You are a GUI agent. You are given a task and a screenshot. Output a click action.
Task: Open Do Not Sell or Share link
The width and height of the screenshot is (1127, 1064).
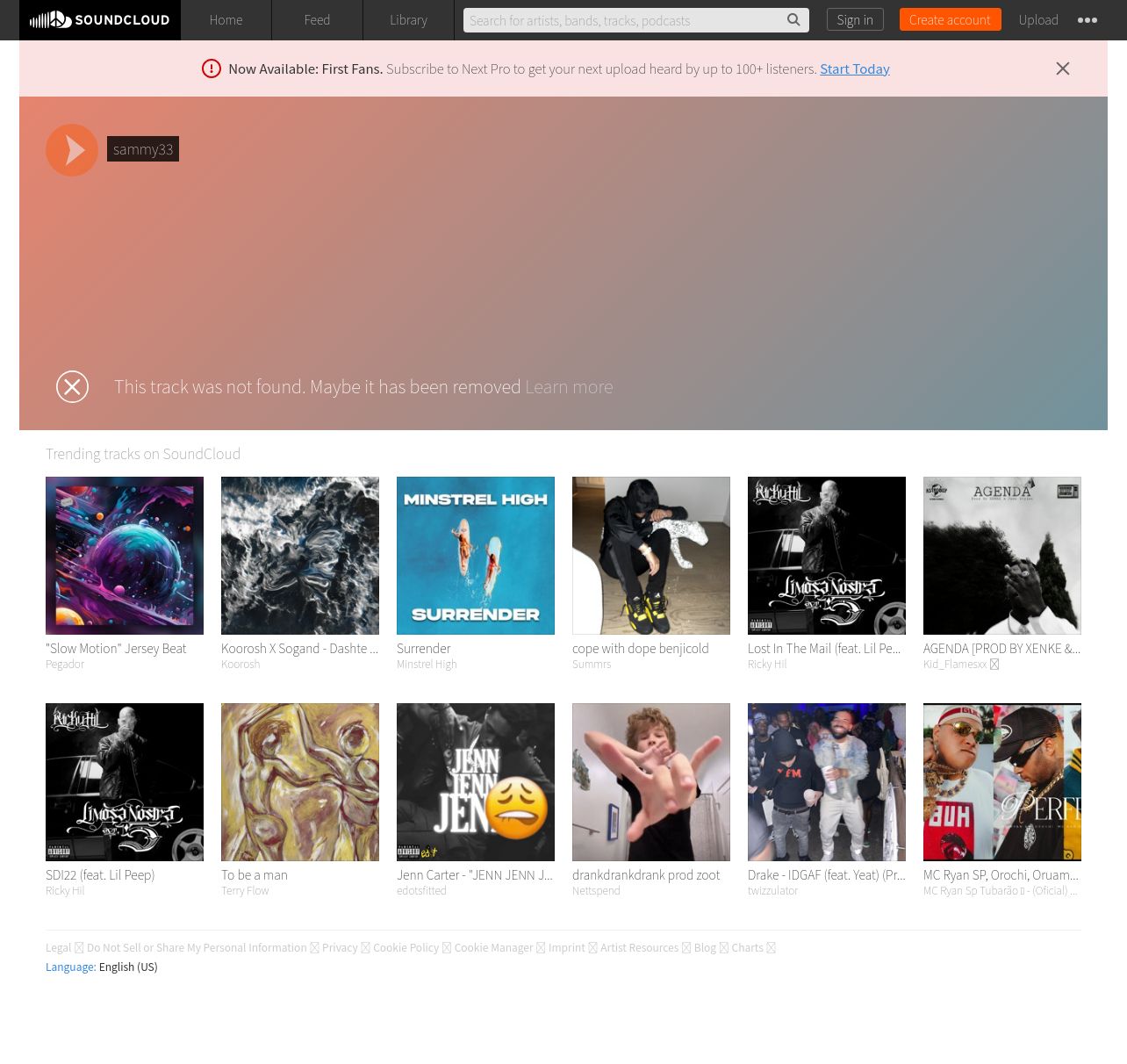point(197,948)
